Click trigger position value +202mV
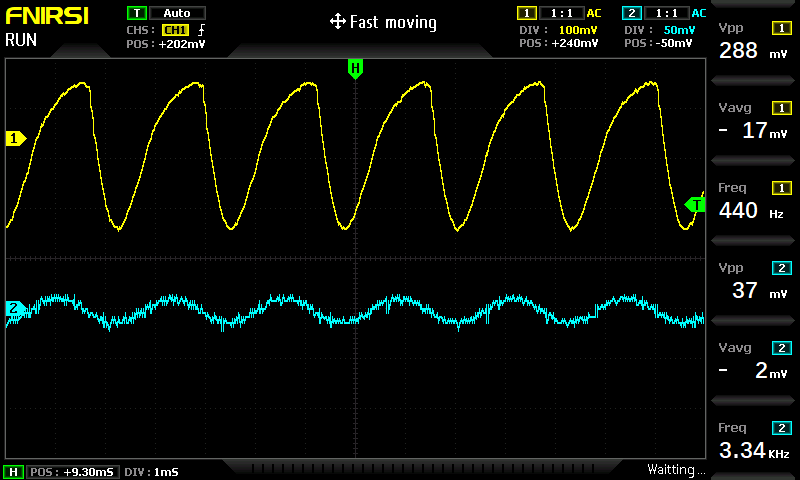This screenshot has height=480, width=800. (182, 44)
